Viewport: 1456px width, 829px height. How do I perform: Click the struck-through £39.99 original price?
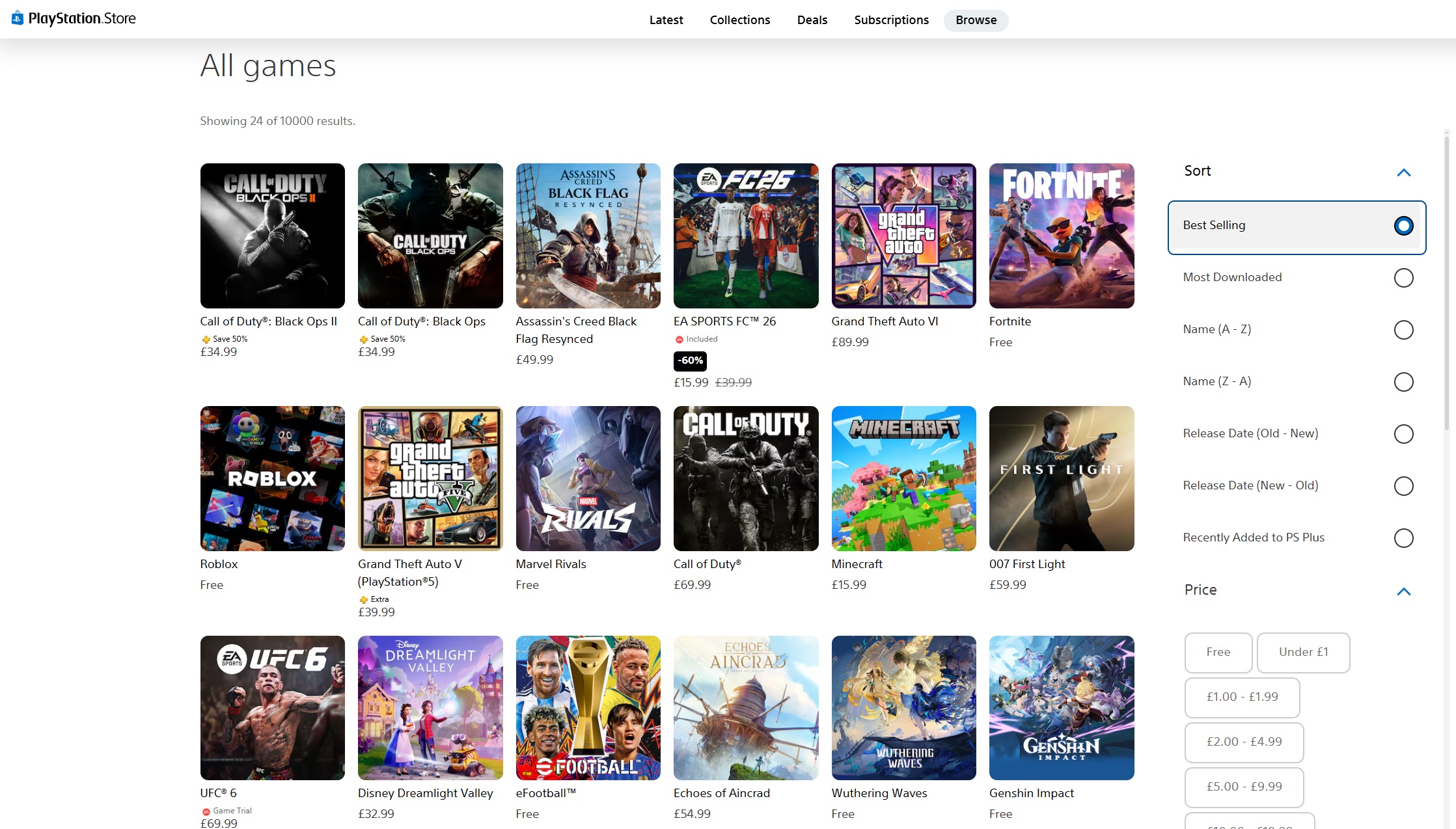[x=734, y=383]
